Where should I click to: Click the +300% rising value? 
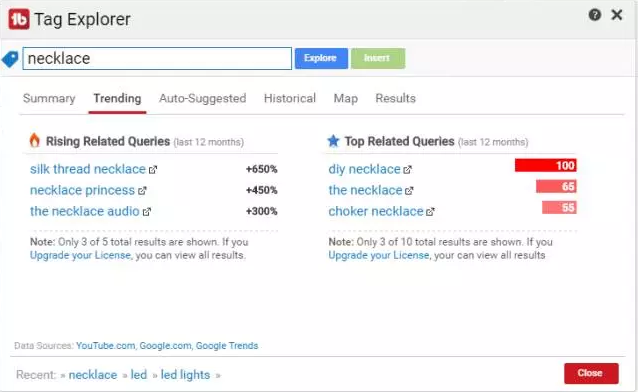click(261, 211)
